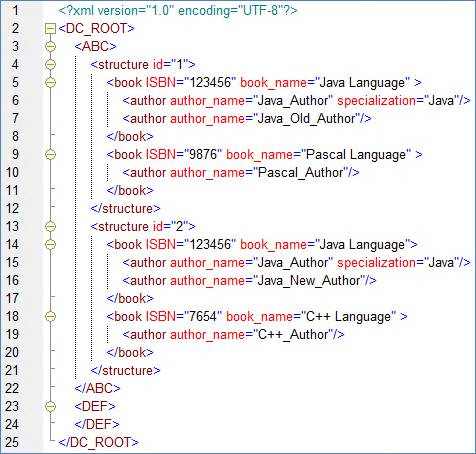476x454 pixels.
Task: Click the </DC_ROOT> closing tag
Action: point(99,442)
